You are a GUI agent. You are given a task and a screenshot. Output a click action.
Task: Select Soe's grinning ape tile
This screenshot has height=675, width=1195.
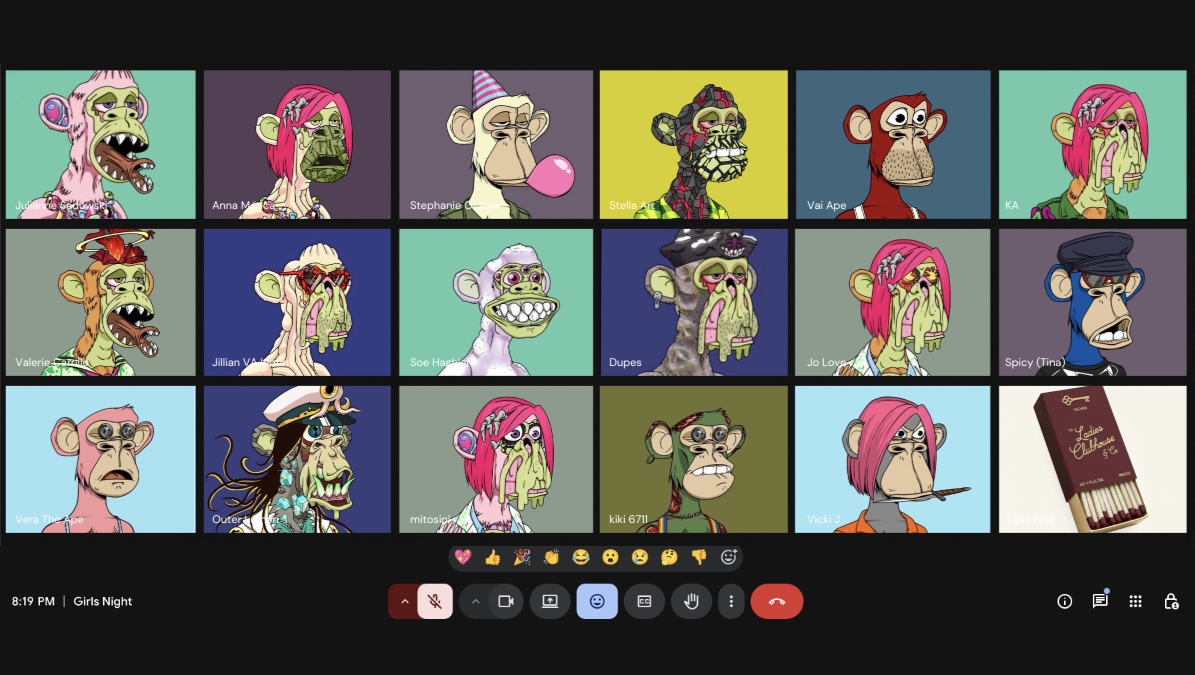tap(496, 302)
